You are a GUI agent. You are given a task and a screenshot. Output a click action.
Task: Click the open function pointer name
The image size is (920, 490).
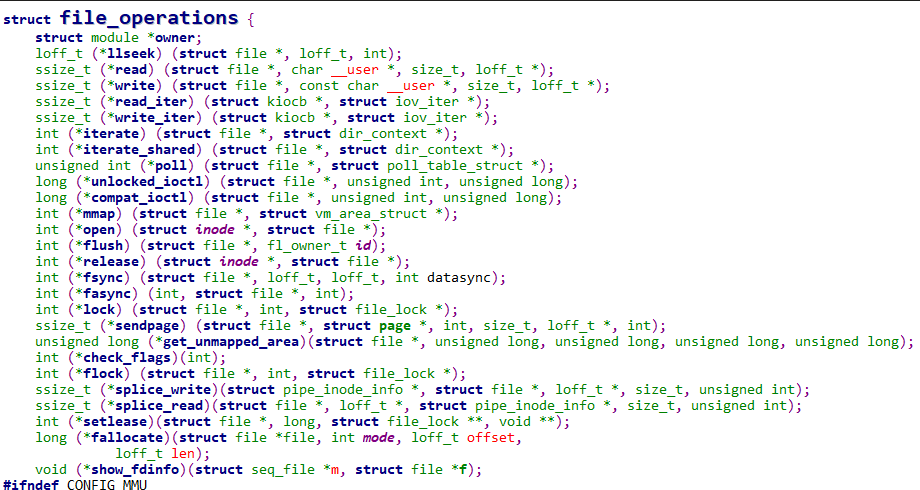click(99, 229)
